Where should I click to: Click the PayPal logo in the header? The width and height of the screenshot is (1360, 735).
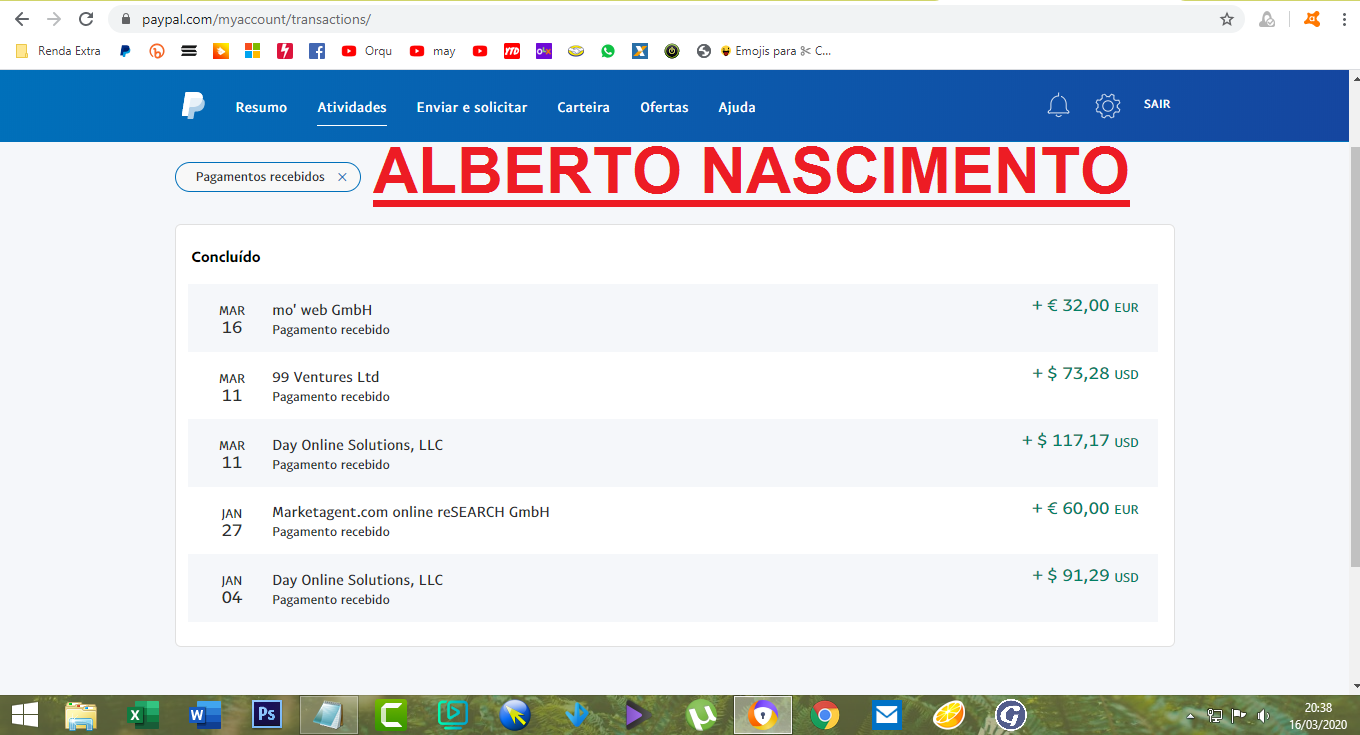pos(193,106)
